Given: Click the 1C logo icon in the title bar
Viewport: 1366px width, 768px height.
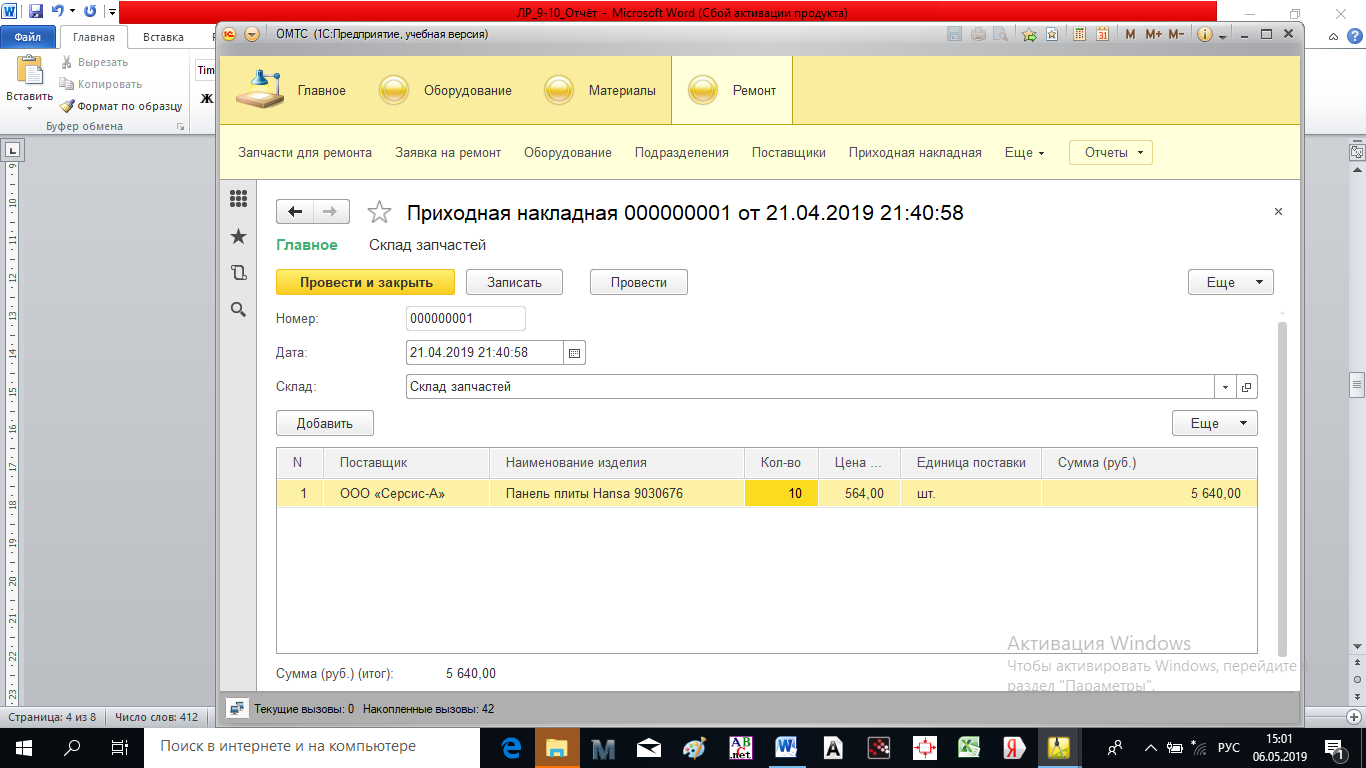Looking at the screenshot, I should [x=230, y=34].
